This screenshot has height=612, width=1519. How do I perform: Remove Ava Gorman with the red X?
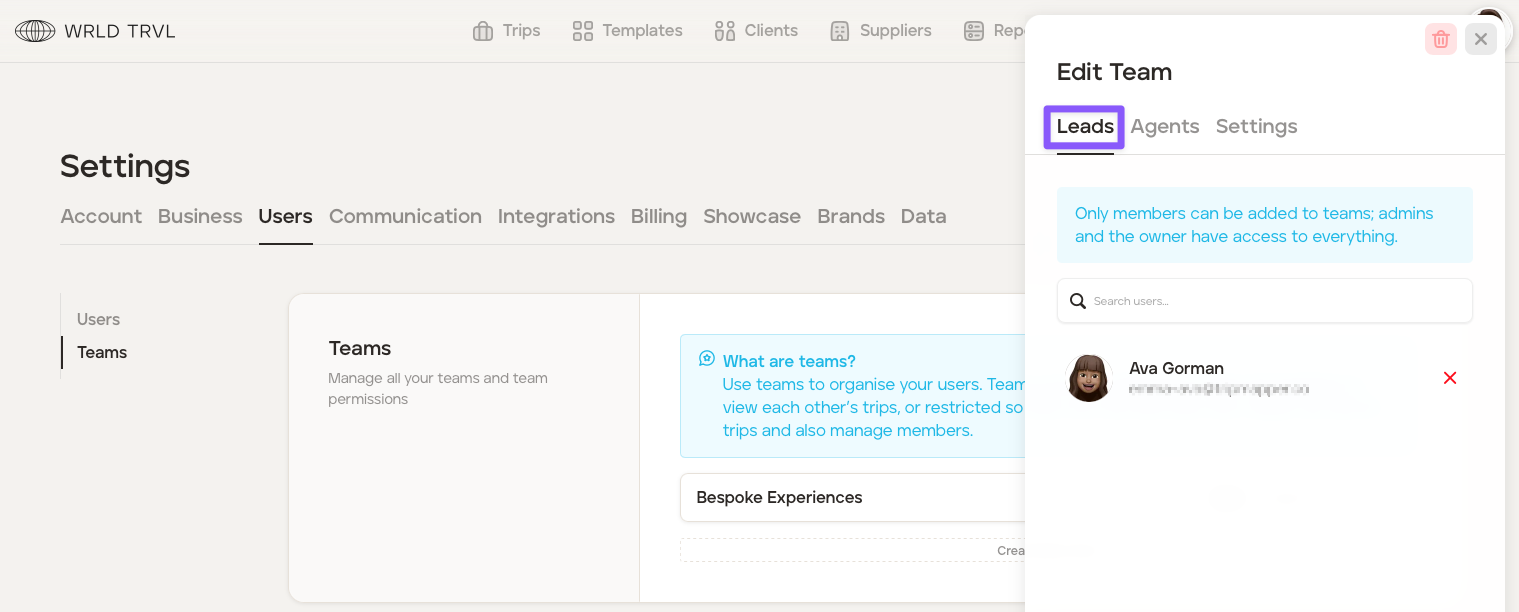coord(1449,378)
